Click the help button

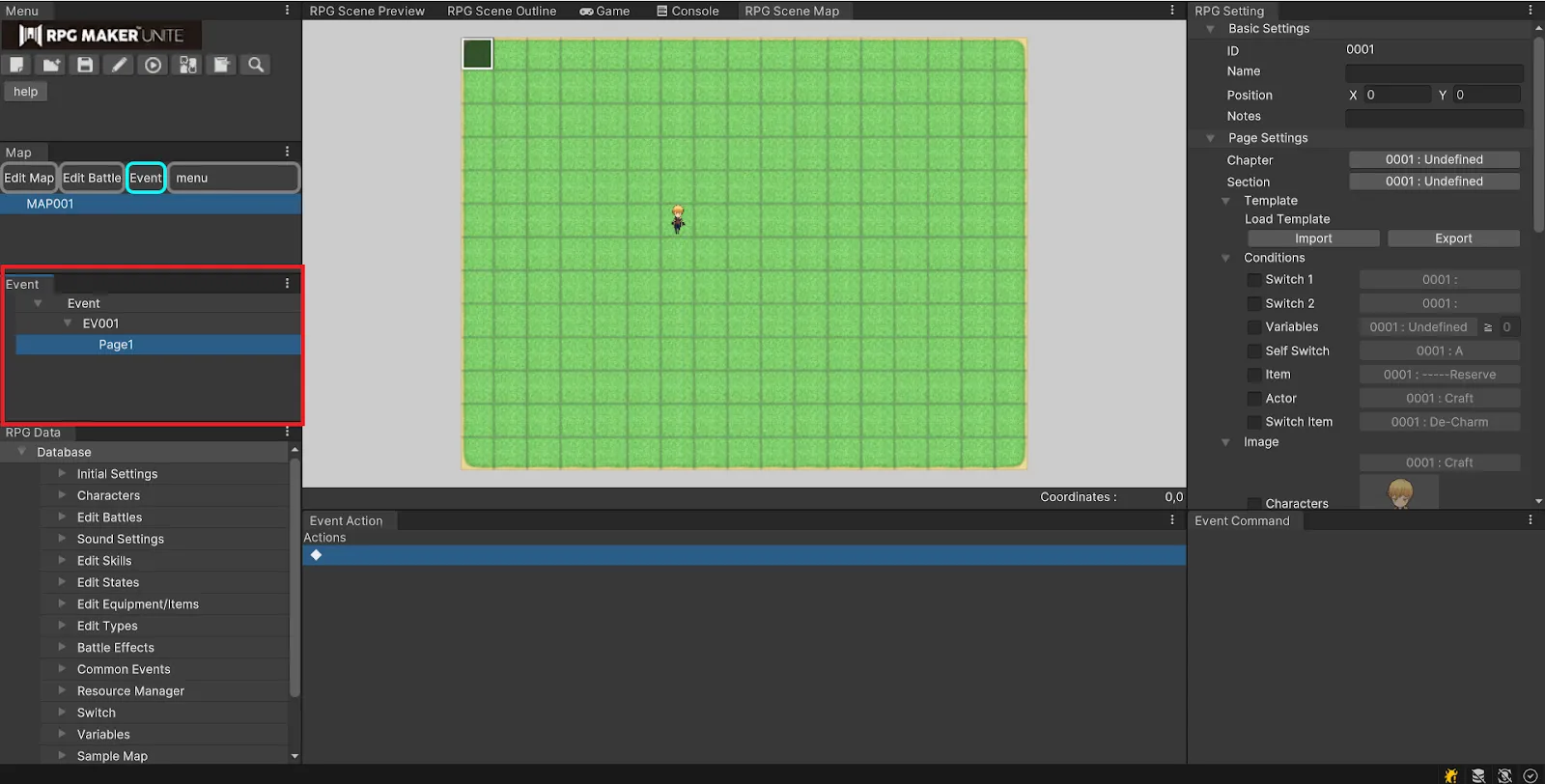[26, 92]
